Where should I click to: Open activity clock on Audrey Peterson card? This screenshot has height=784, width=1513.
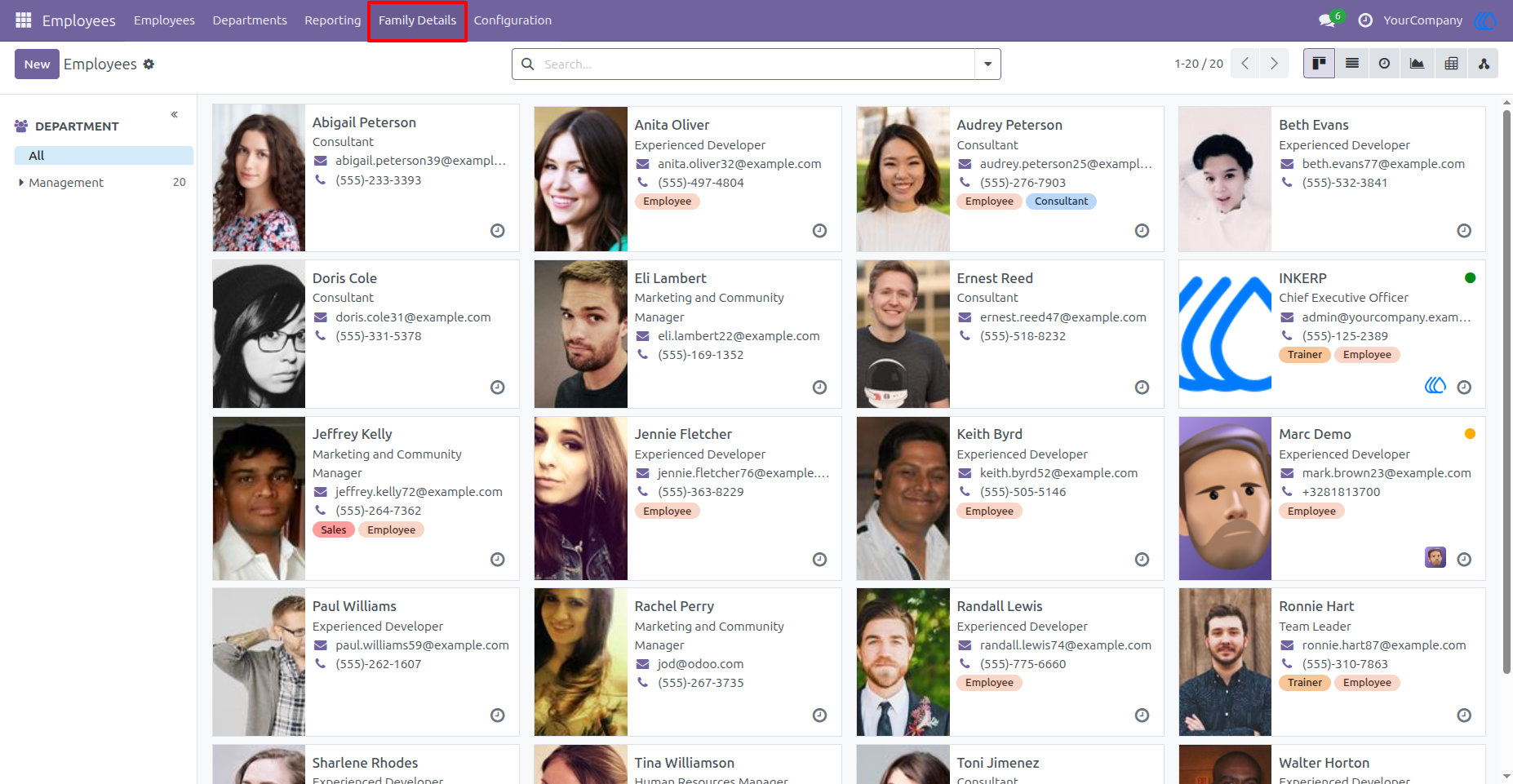click(x=1143, y=231)
